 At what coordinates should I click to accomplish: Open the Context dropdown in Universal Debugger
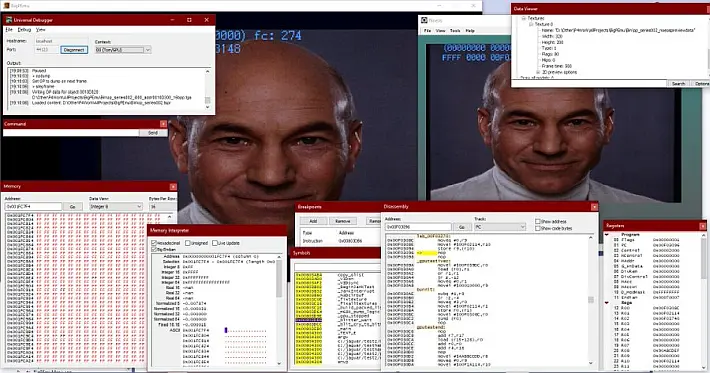click(x=123, y=50)
